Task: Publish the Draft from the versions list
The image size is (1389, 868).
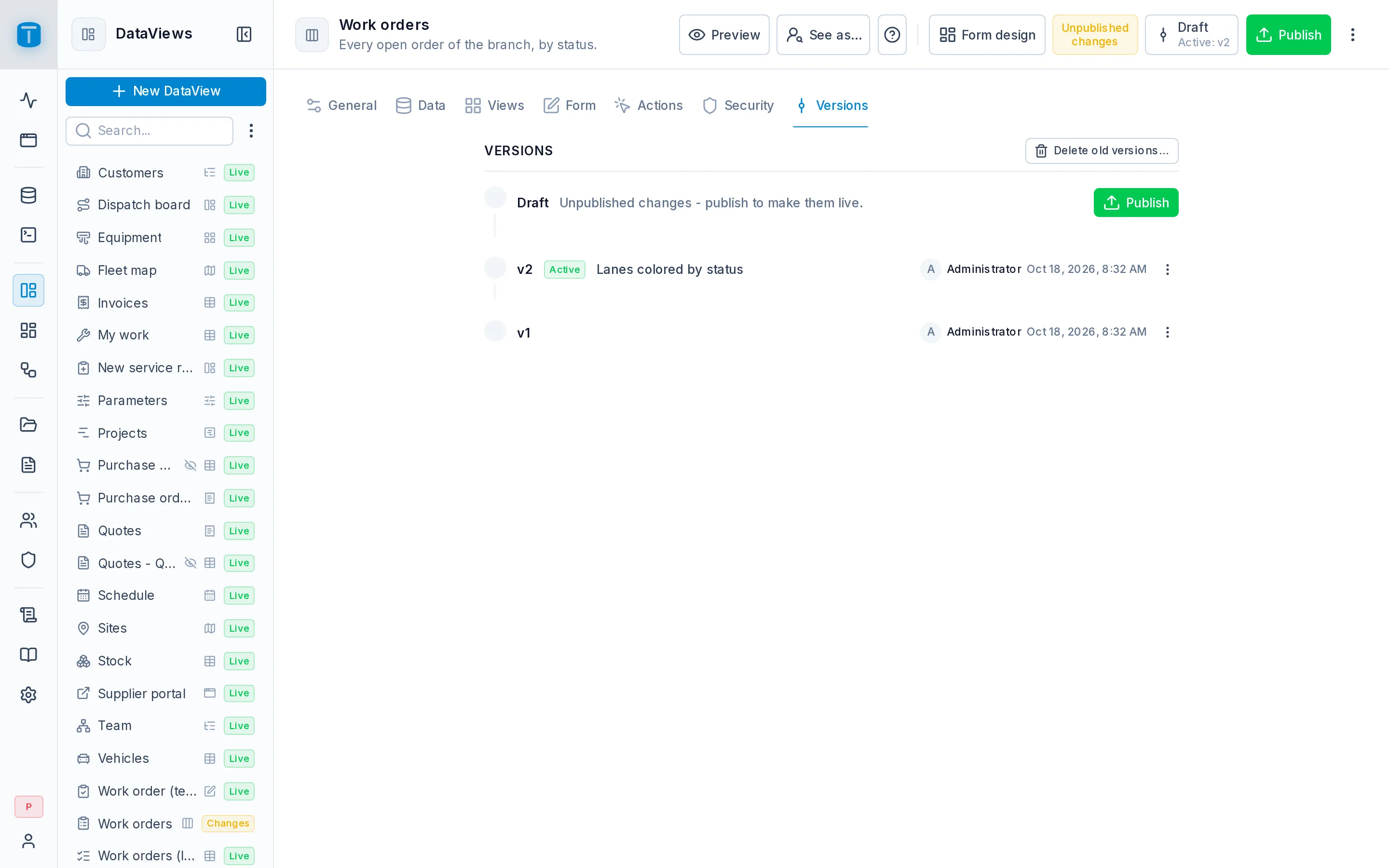Action: coord(1136,203)
